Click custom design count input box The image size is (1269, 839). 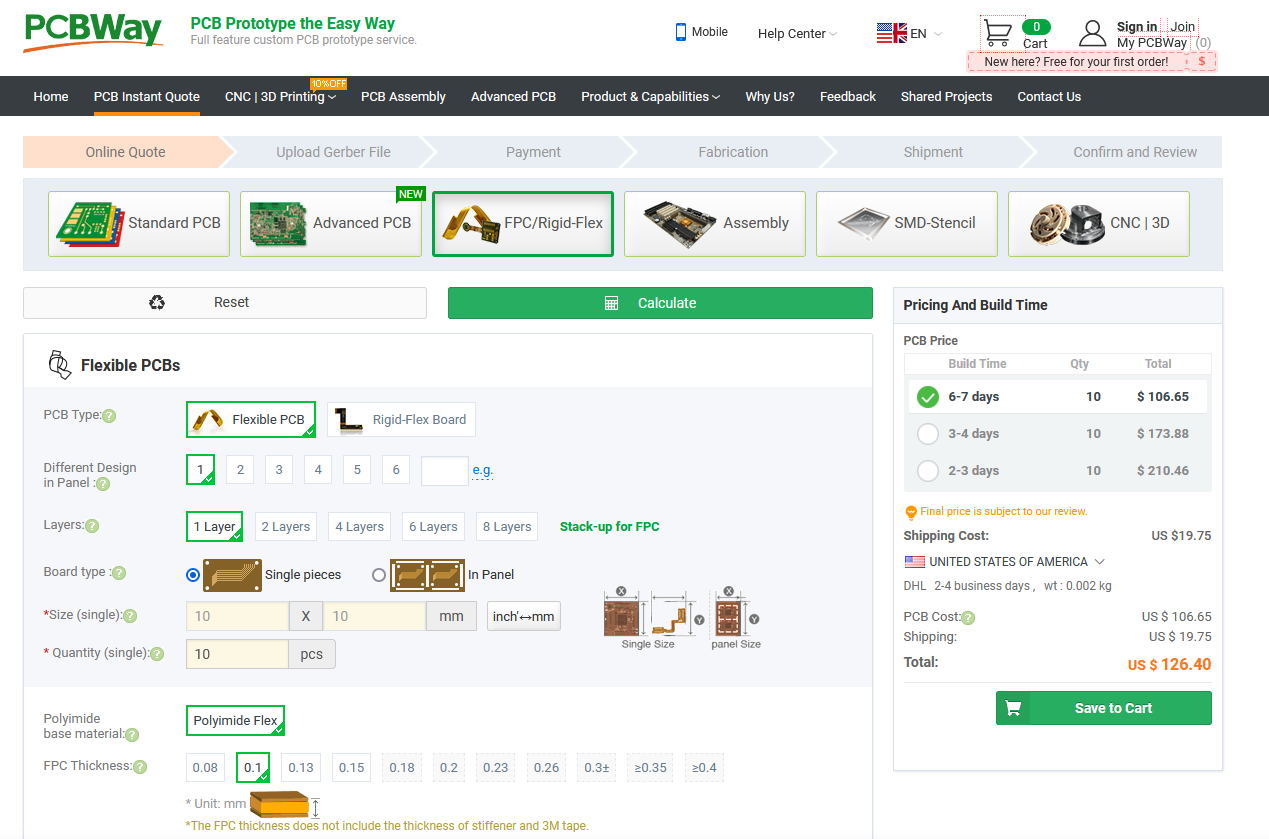pyautogui.click(x=445, y=470)
